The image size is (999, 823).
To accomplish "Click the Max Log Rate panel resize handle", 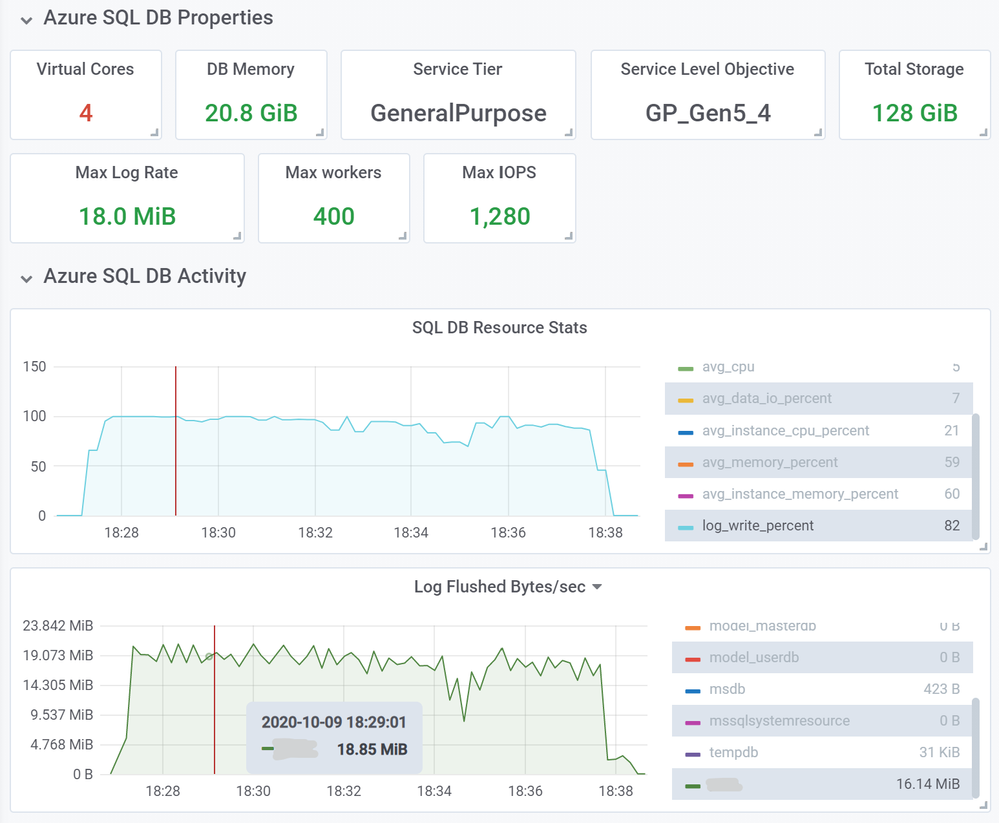I will (237, 236).
